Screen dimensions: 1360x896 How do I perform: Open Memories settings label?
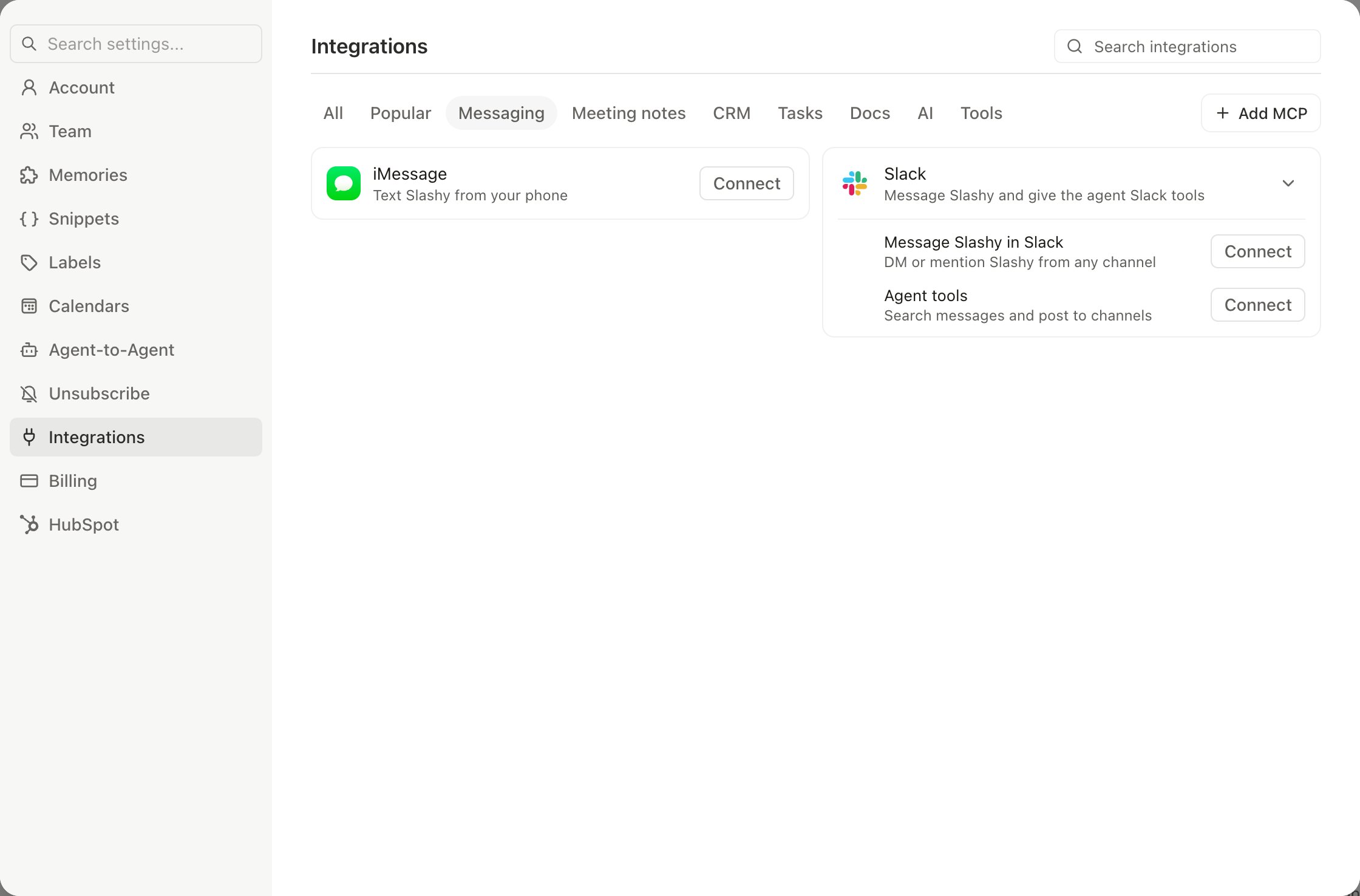[88, 175]
